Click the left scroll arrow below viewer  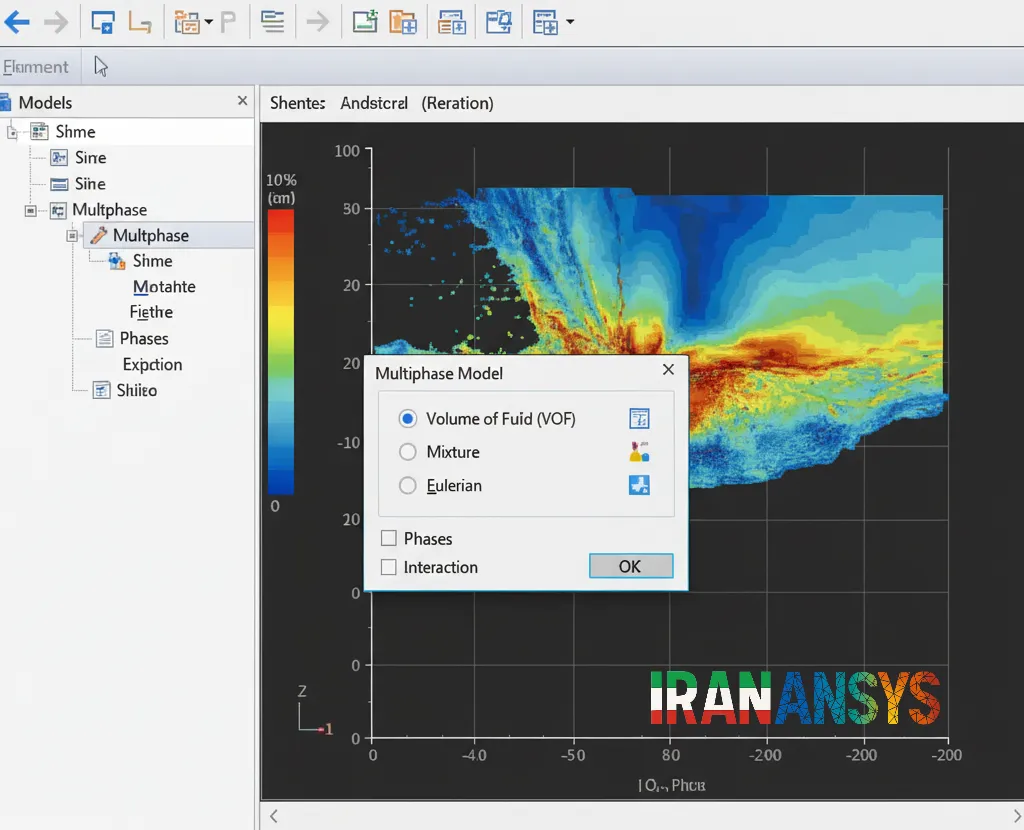click(274, 816)
